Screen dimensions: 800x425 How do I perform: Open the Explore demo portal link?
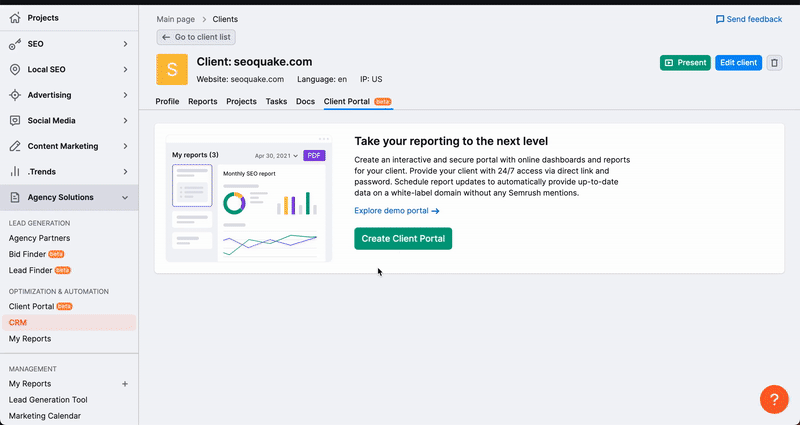coord(396,211)
